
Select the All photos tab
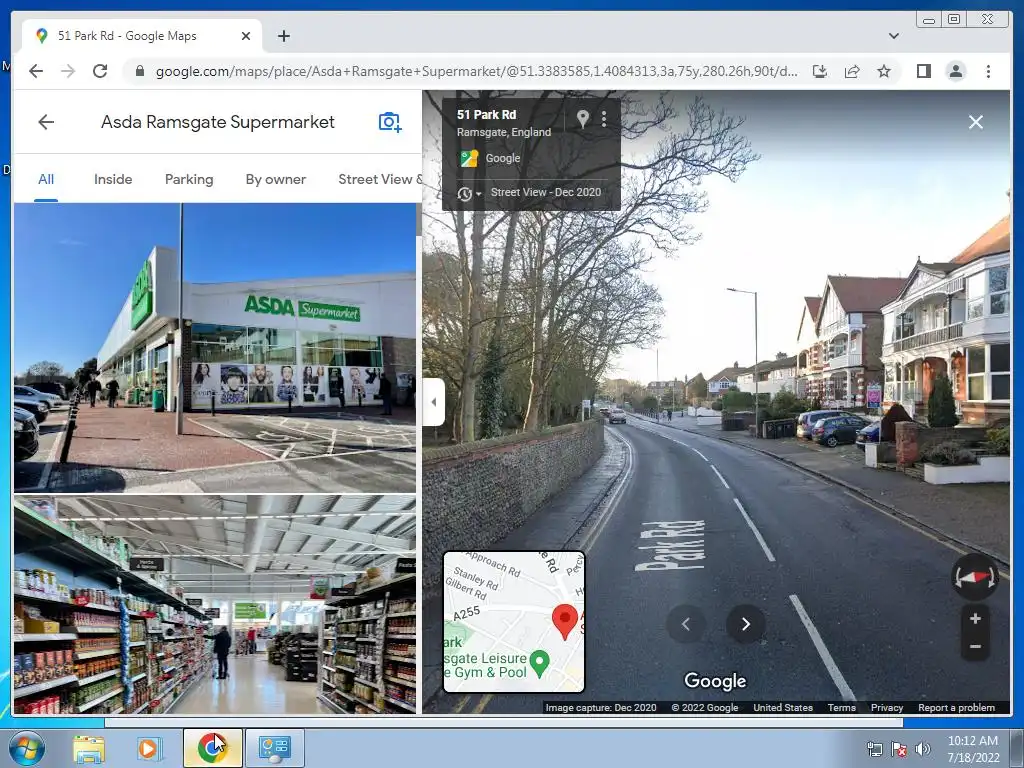tap(46, 179)
